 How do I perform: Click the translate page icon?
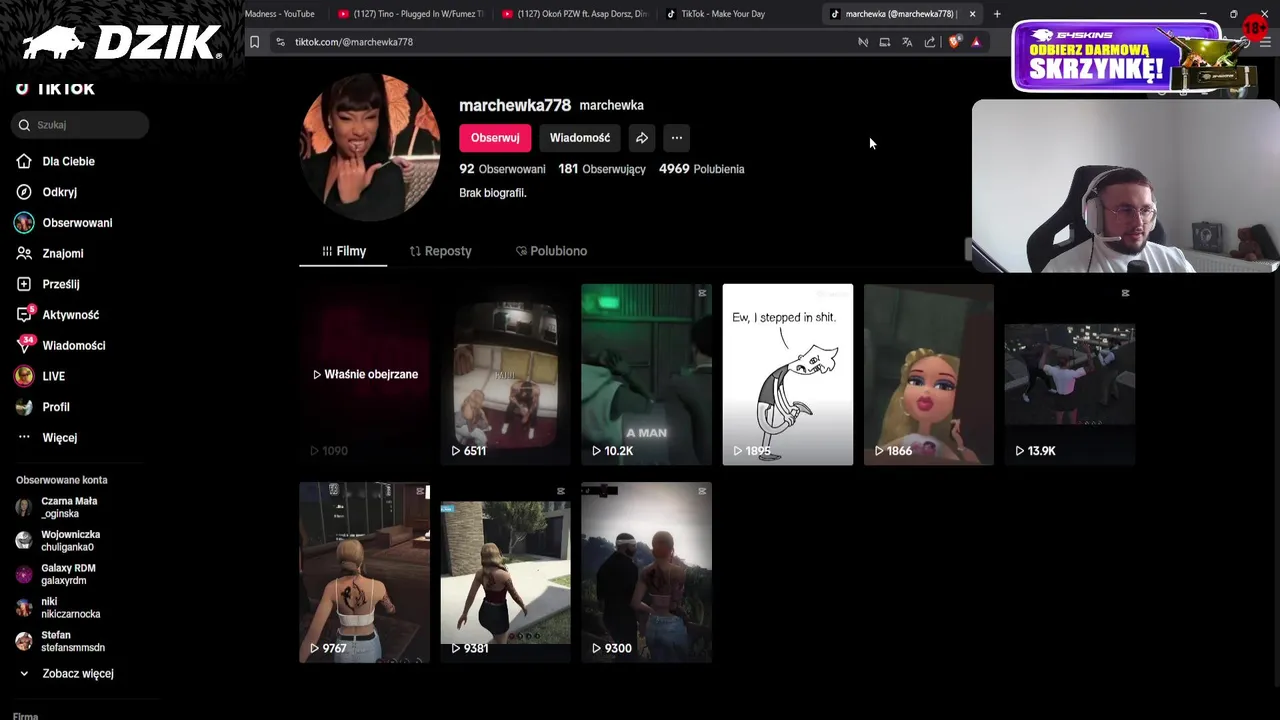pyautogui.click(x=907, y=42)
